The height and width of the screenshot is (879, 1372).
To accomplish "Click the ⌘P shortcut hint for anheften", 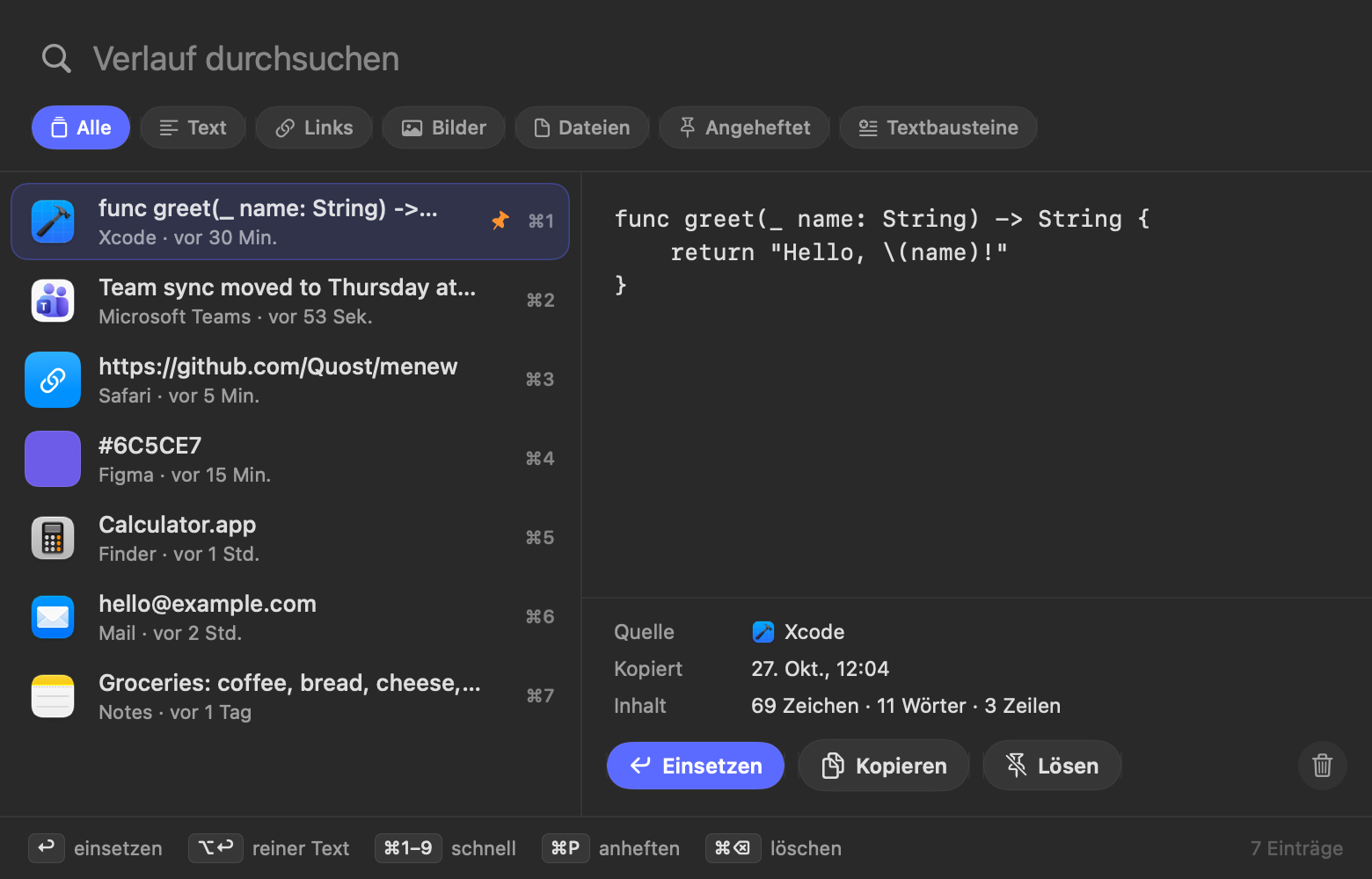I will tap(566, 848).
